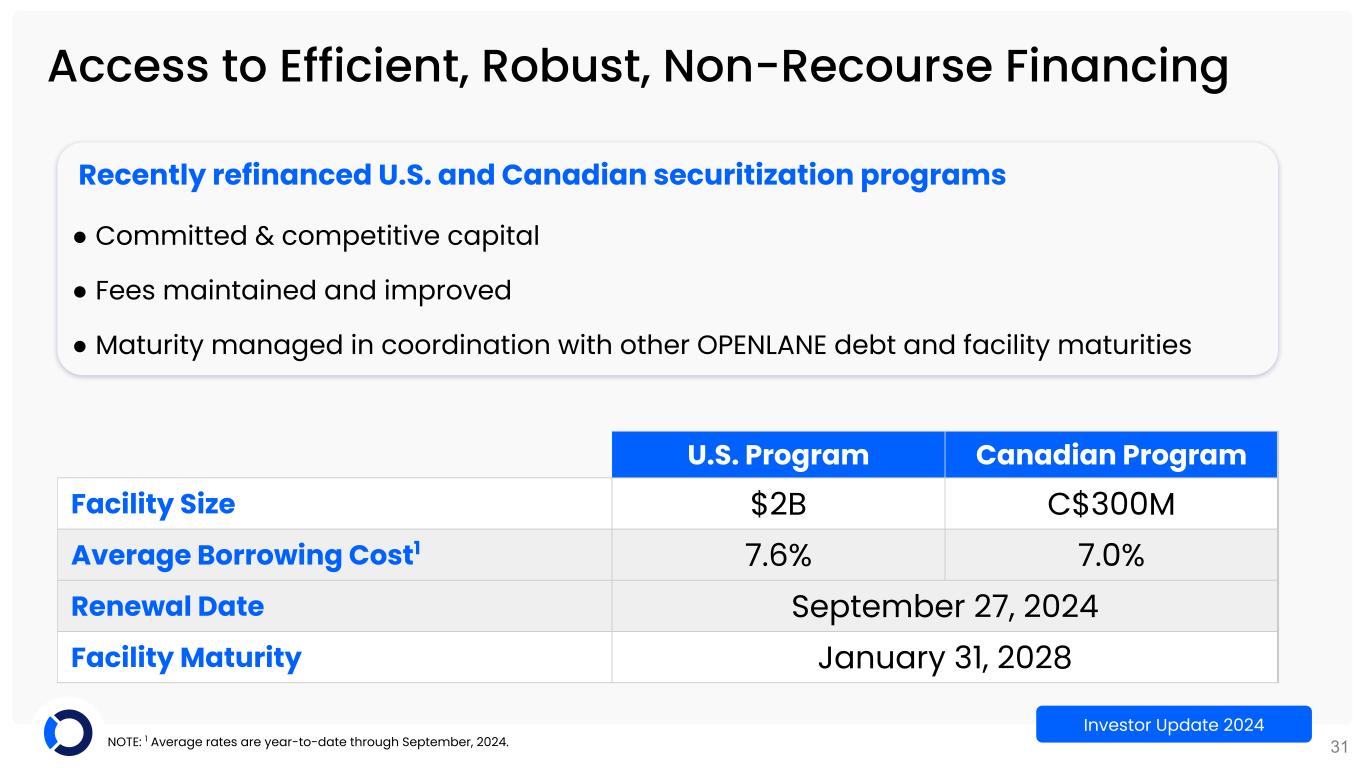The width and height of the screenshot is (1365, 768).
Task: Select the Canadian Program column header
Action: (x=1111, y=455)
